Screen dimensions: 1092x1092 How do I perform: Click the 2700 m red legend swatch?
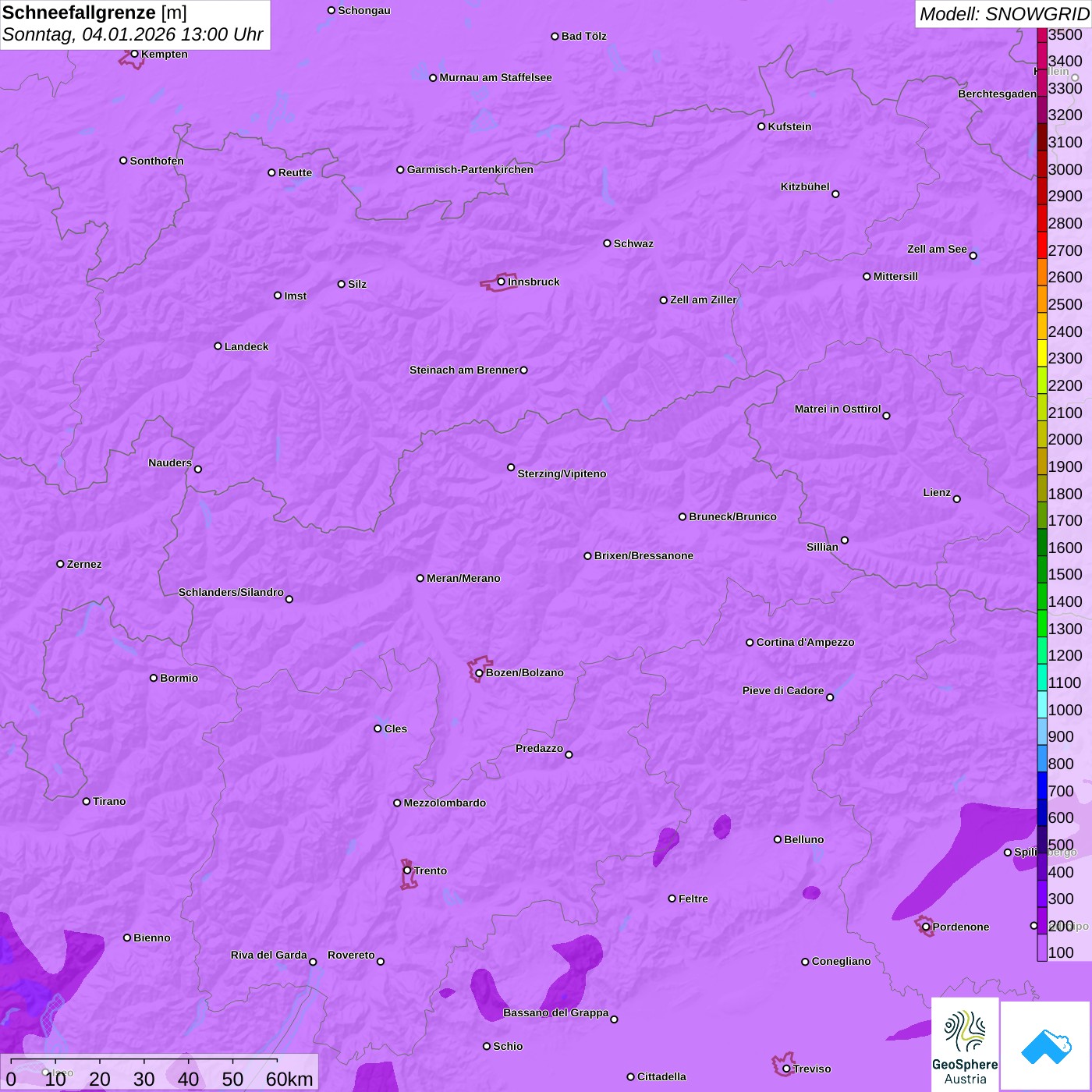tap(1041, 246)
